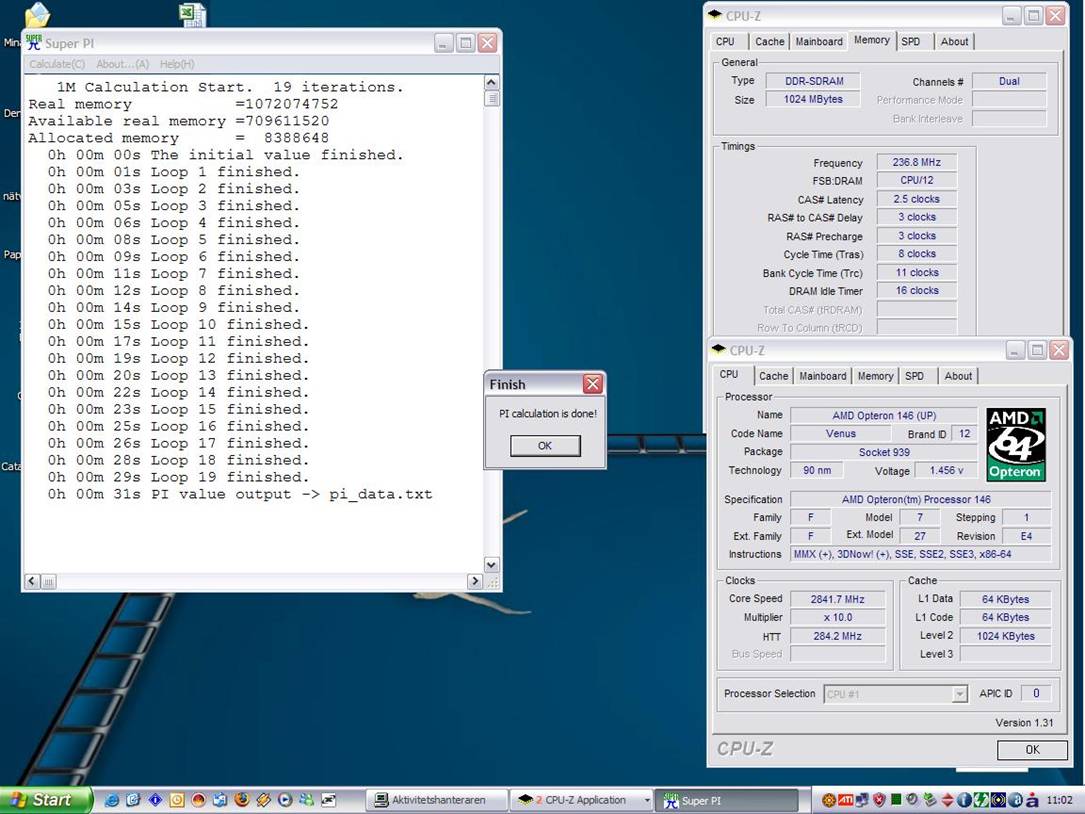Launch Winamp from the Quick Launch bar

(264, 800)
